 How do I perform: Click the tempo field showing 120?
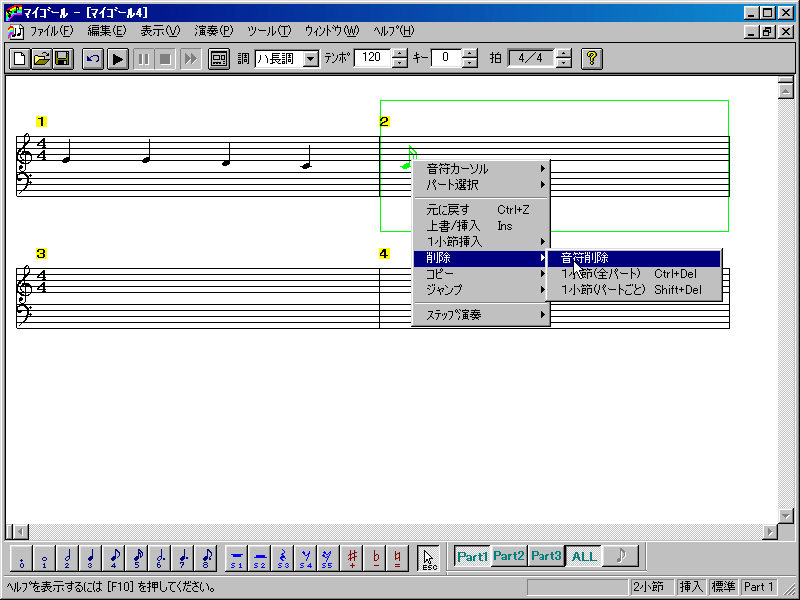pyautogui.click(x=372, y=58)
